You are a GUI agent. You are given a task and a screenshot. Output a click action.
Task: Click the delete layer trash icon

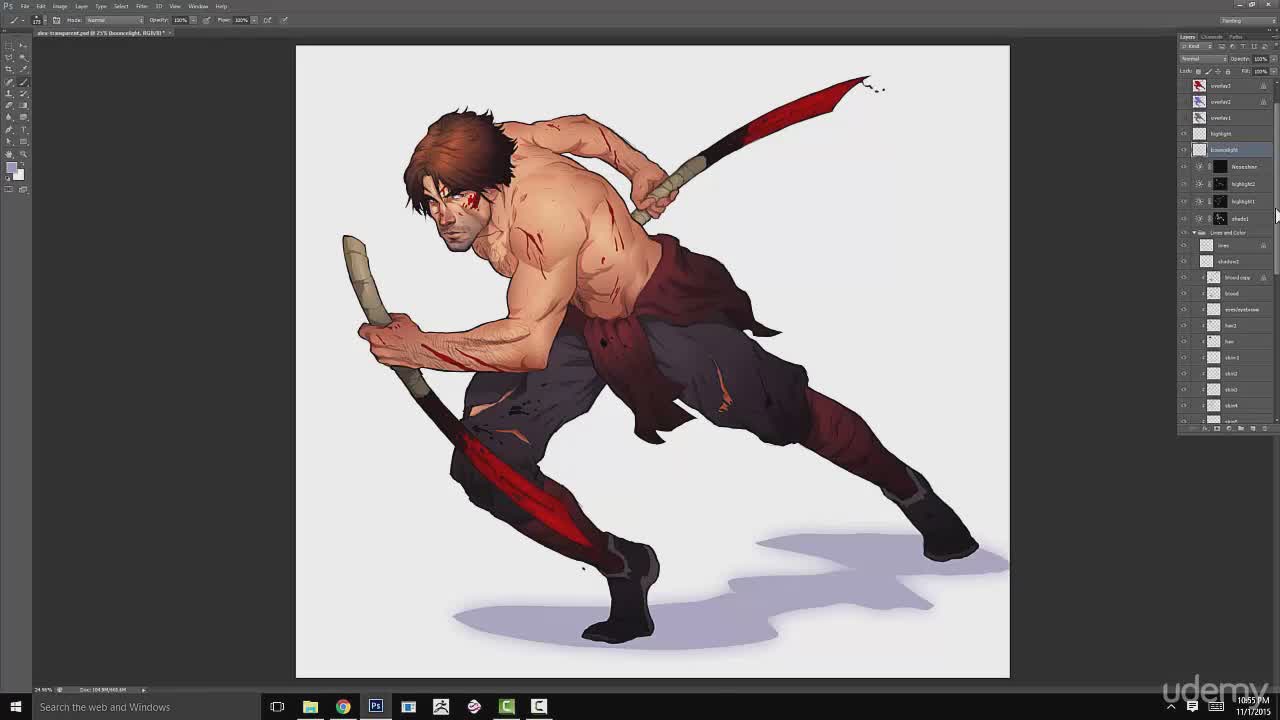click(x=1265, y=428)
